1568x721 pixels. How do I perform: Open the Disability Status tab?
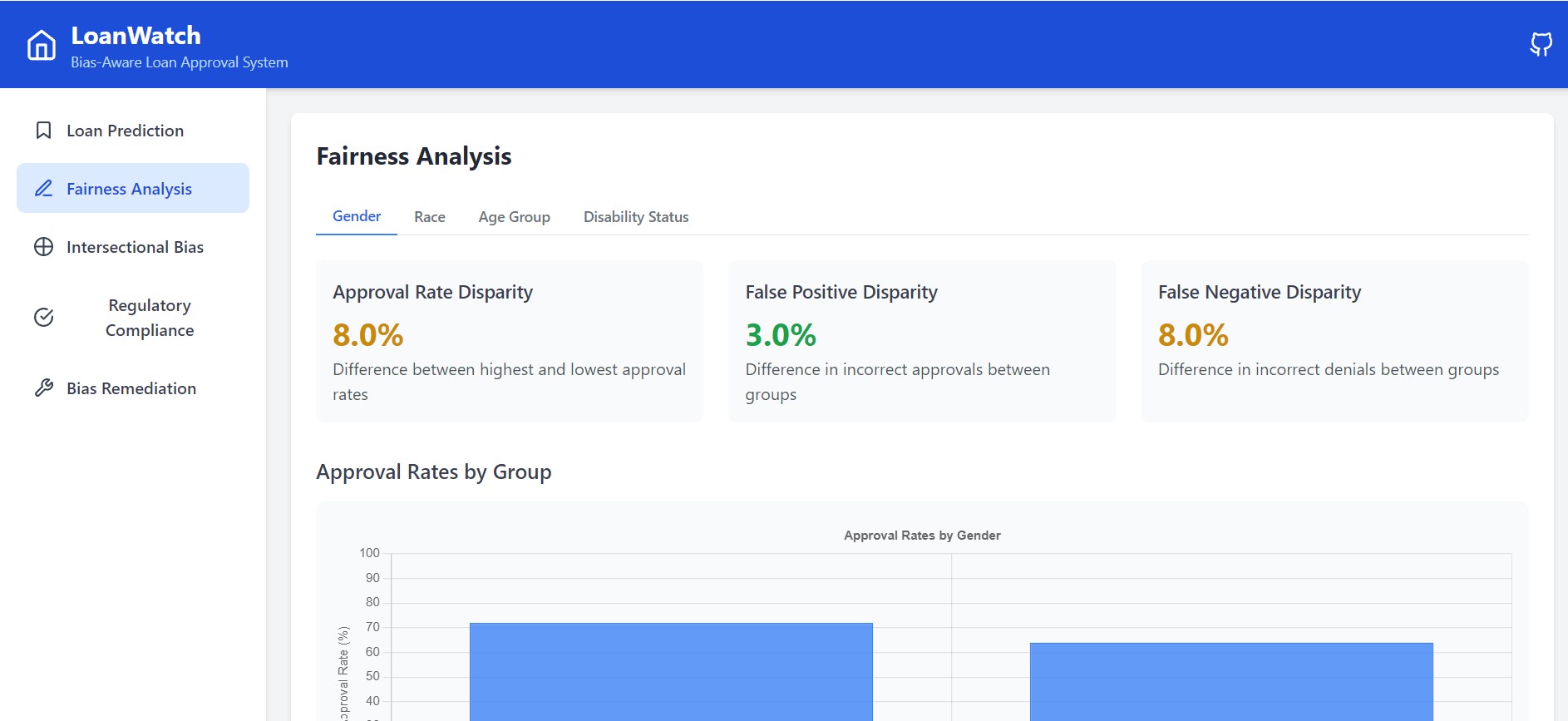pos(636,217)
